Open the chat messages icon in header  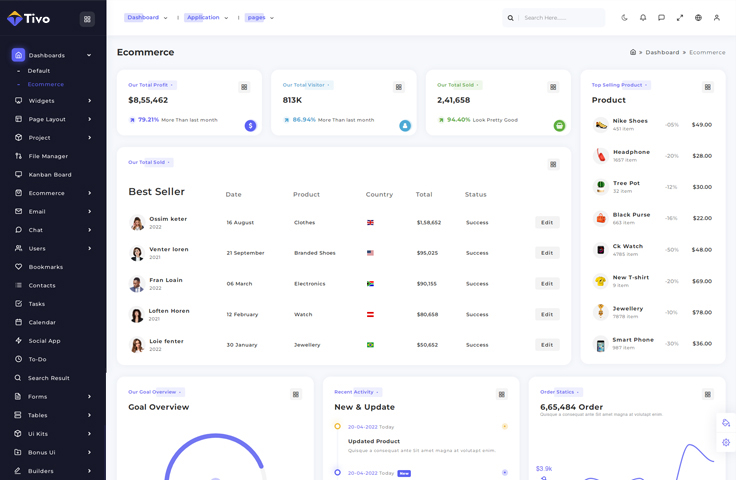point(661,18)
